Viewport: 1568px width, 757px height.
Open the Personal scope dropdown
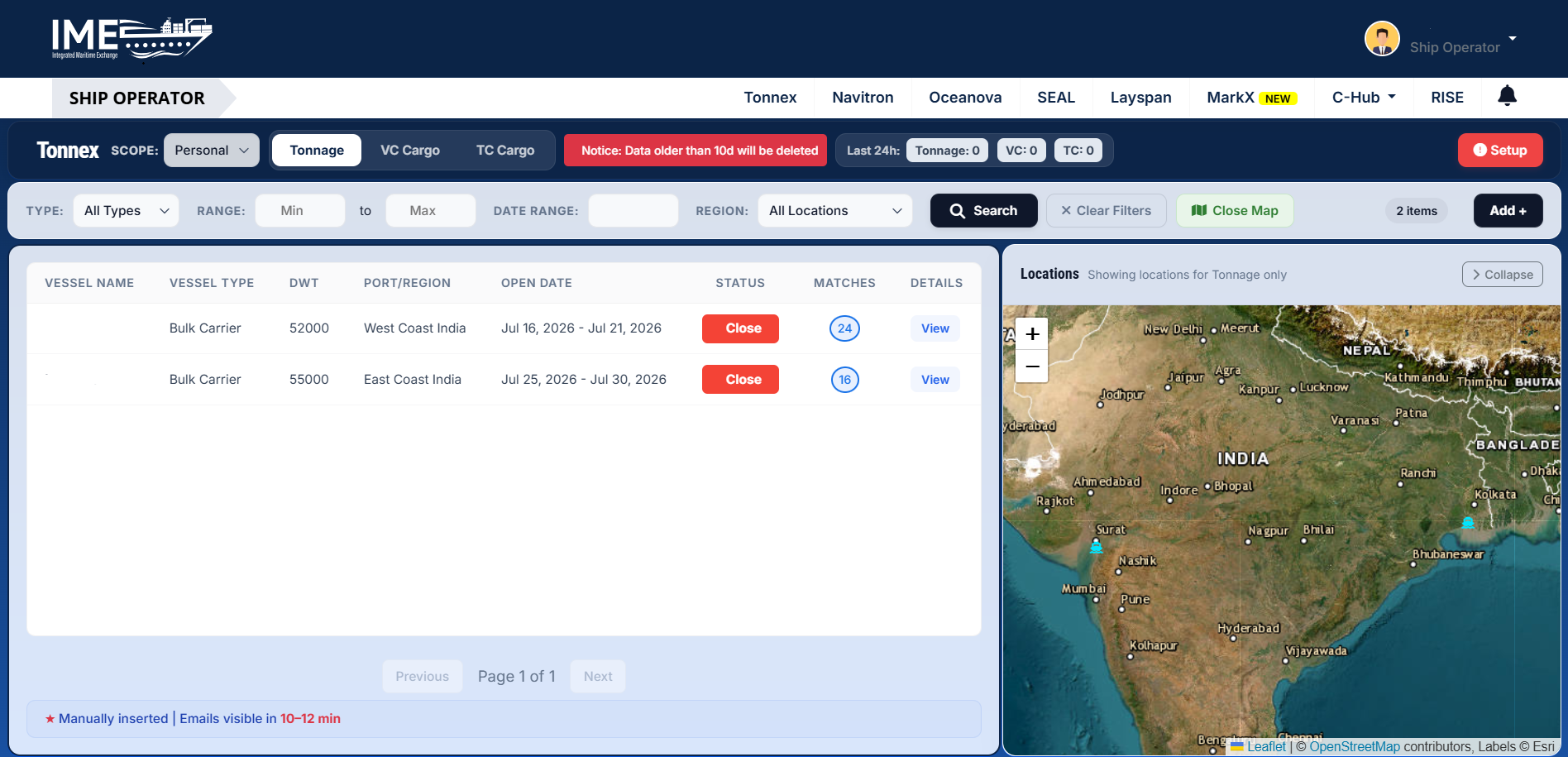[212, 151]
